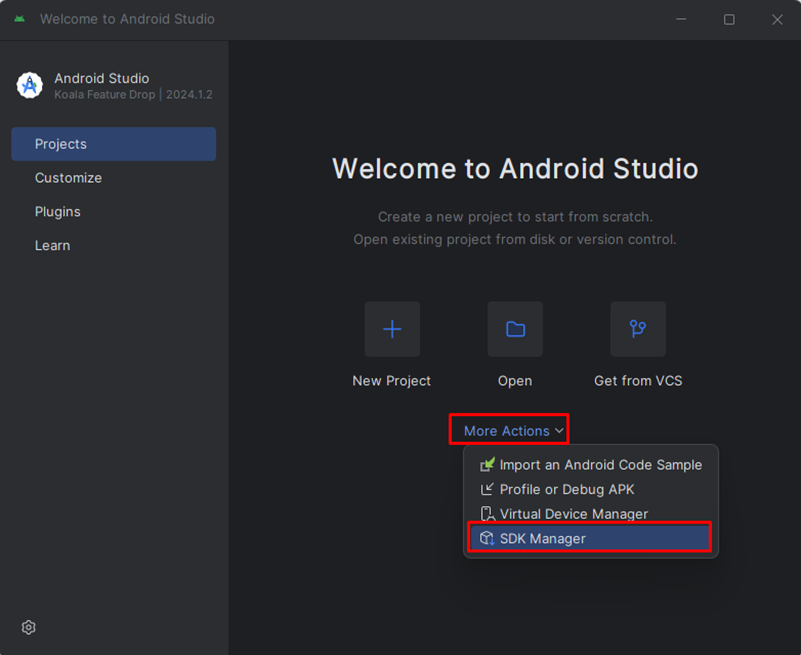Click the Open folder icon
This screenshot has width=801, height=655.
coord(515,329)
